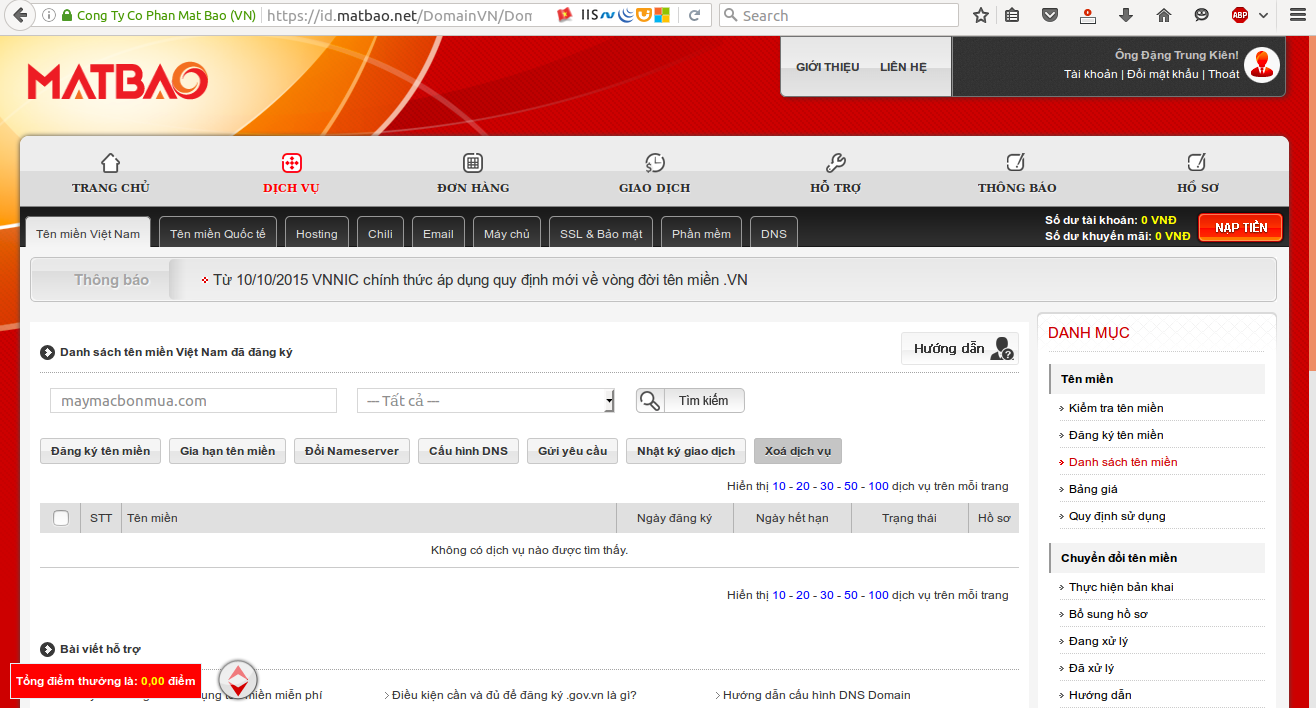The image size is (1316, 708).
Task: Open the SSL & Bảo mật tab
Action: point(601,234)
